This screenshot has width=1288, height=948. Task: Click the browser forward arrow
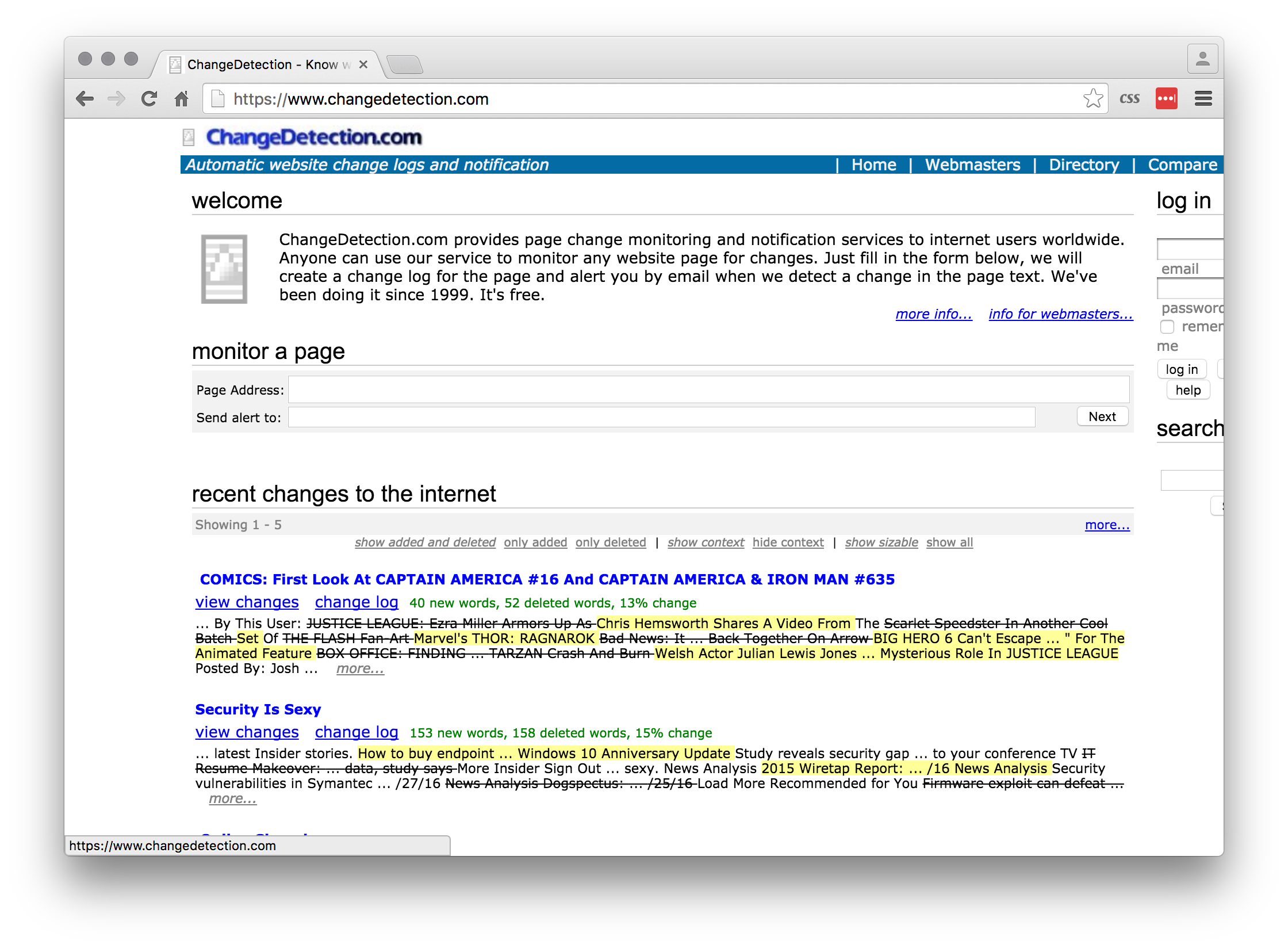(x=117, y=99)
